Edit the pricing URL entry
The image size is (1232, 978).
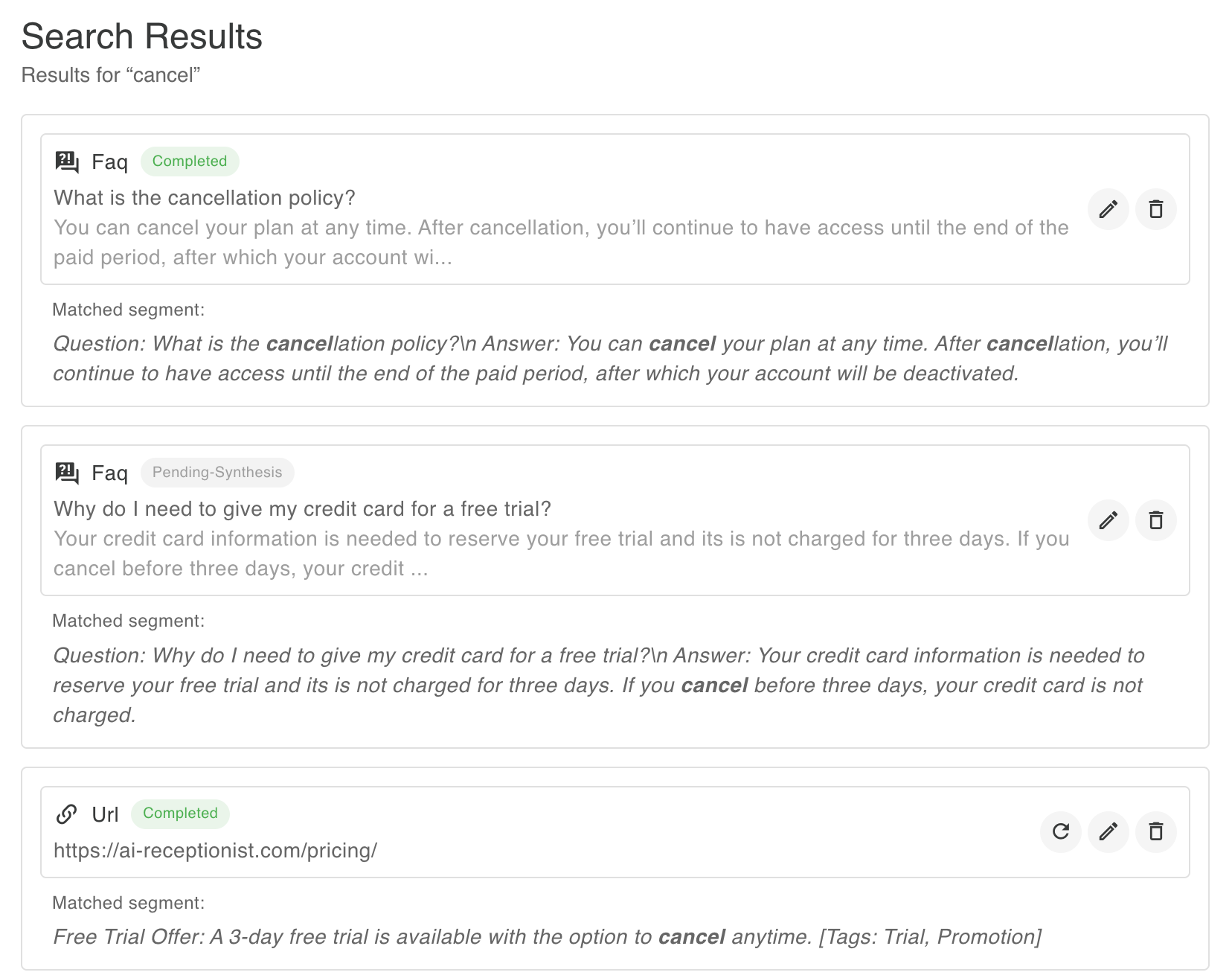click(x=1108, y=832)
